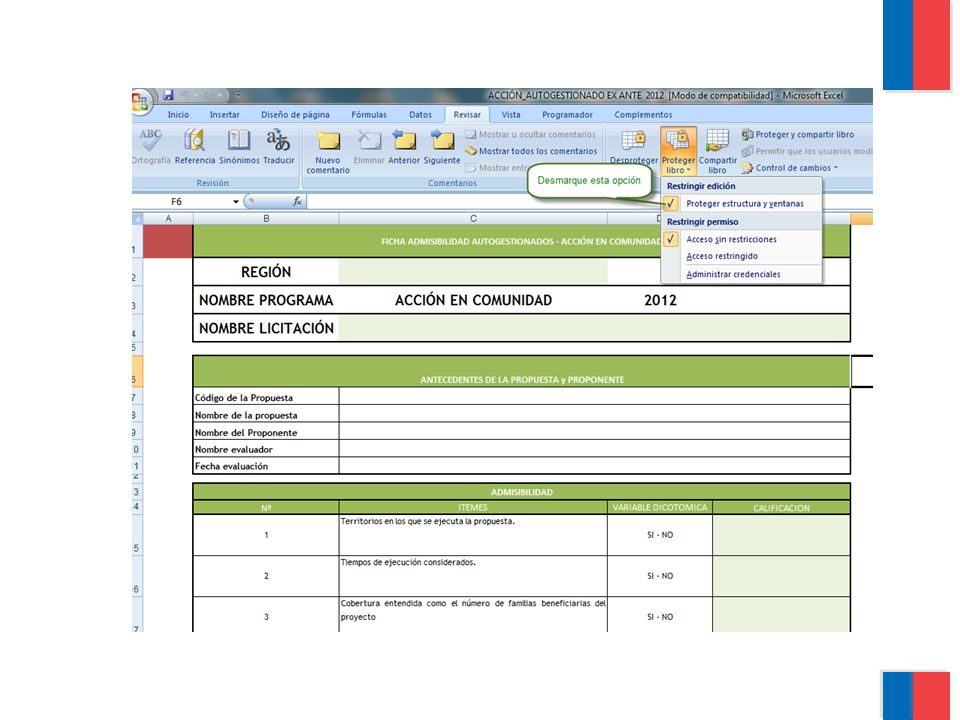Click 'ANTECEDENTES DE LA PROPUESTA y PROPONENTE' header
This screenshot has height=720, width=960.
pyautogui.click(x=522, y=371)
